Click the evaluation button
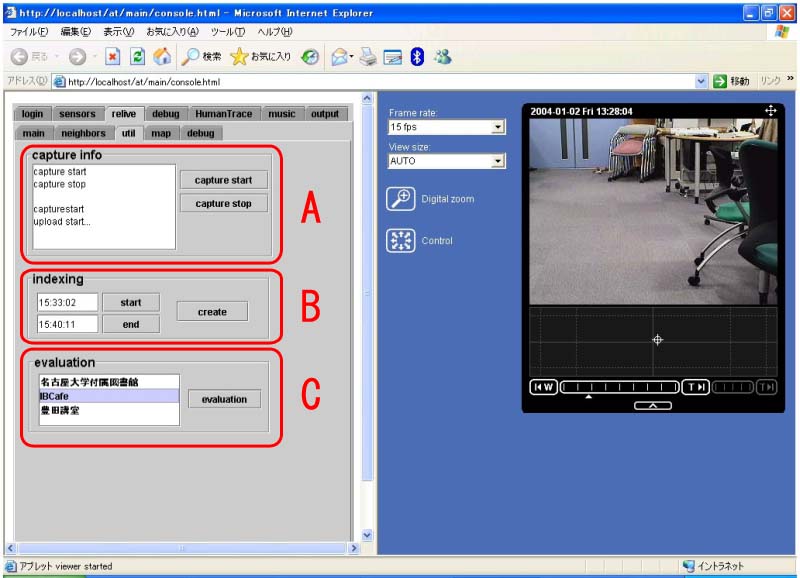800x578 pixels. click(x=224, y=399)
